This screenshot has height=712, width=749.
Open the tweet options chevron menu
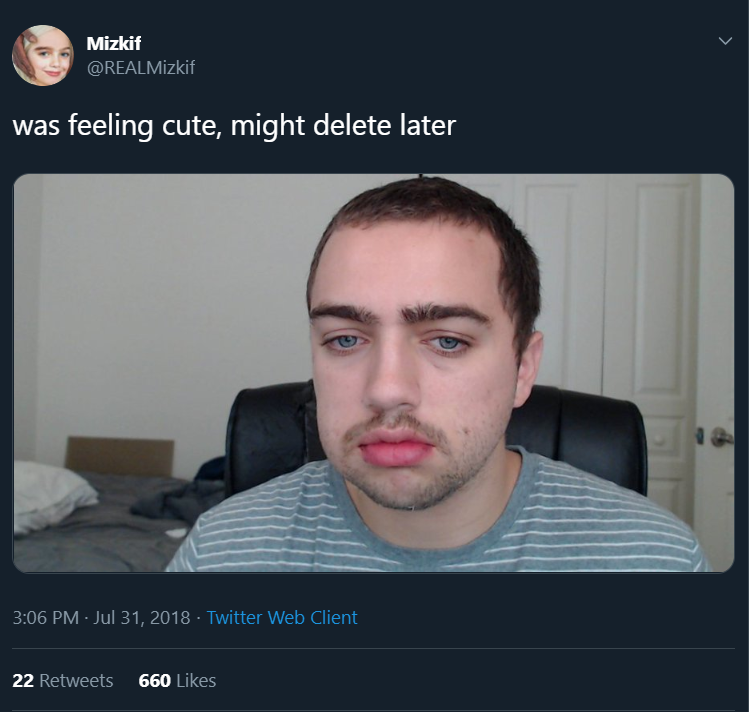click(725, 41)
